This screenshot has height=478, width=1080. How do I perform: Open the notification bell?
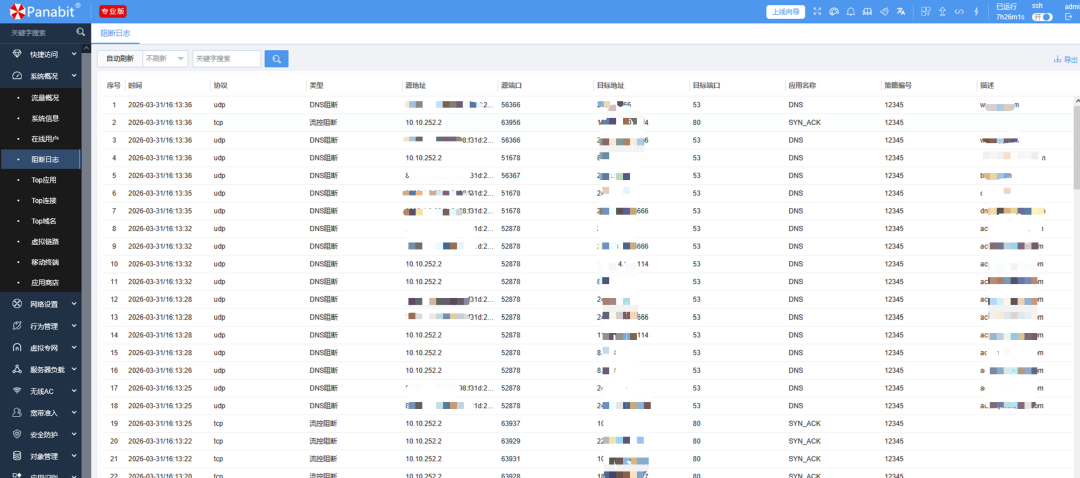tap(851, 12)
